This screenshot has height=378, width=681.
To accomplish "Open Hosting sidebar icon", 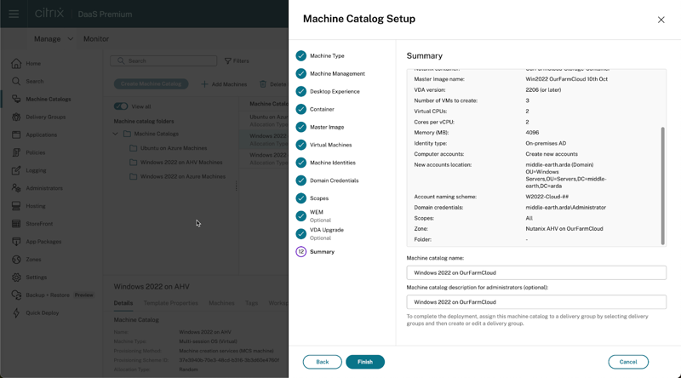I will point(16,206).
